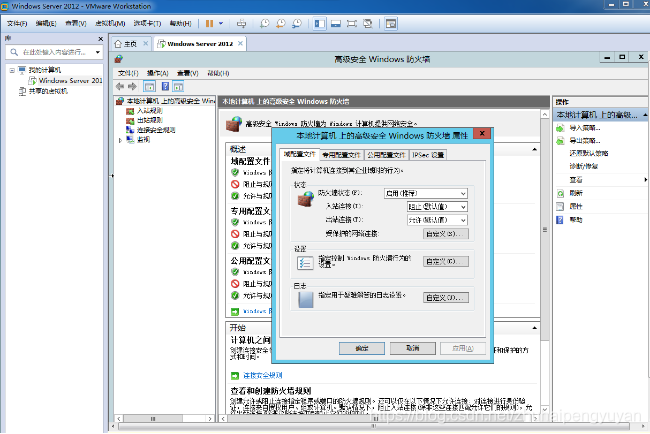
Task: Switch to IPSec 设置 tab
Action: coord(428,155)
